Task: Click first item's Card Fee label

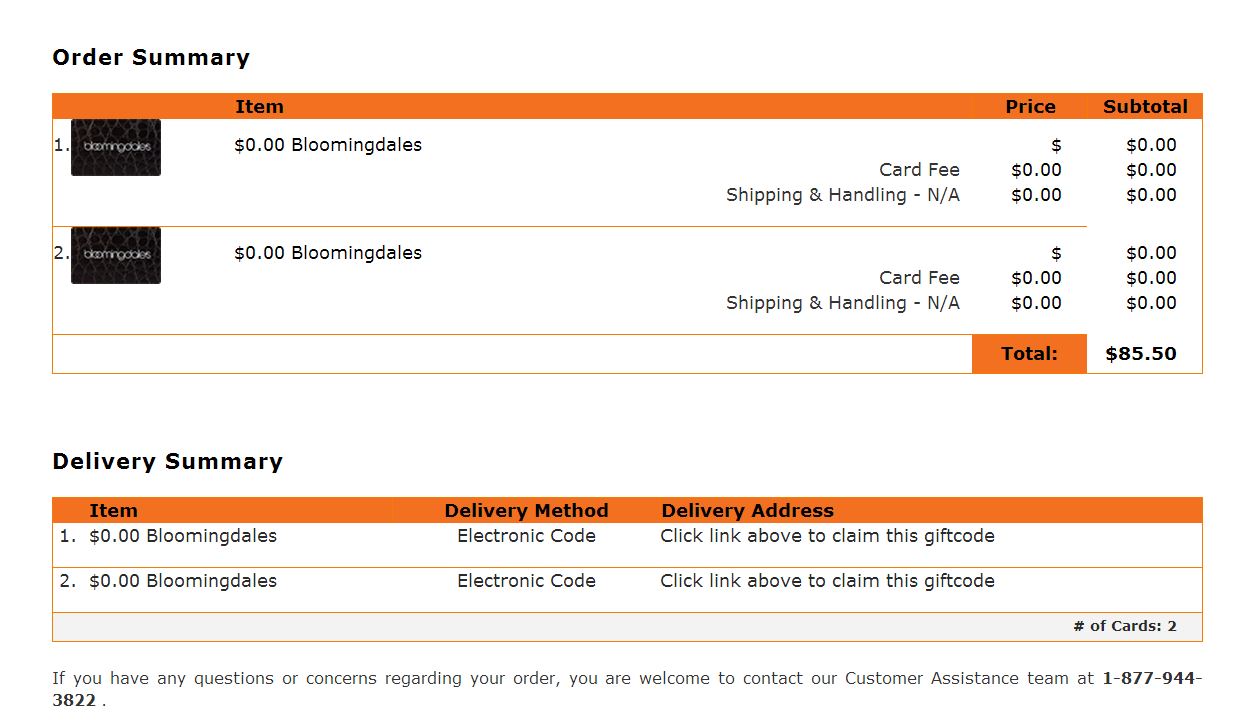Action: click(919, 170)
